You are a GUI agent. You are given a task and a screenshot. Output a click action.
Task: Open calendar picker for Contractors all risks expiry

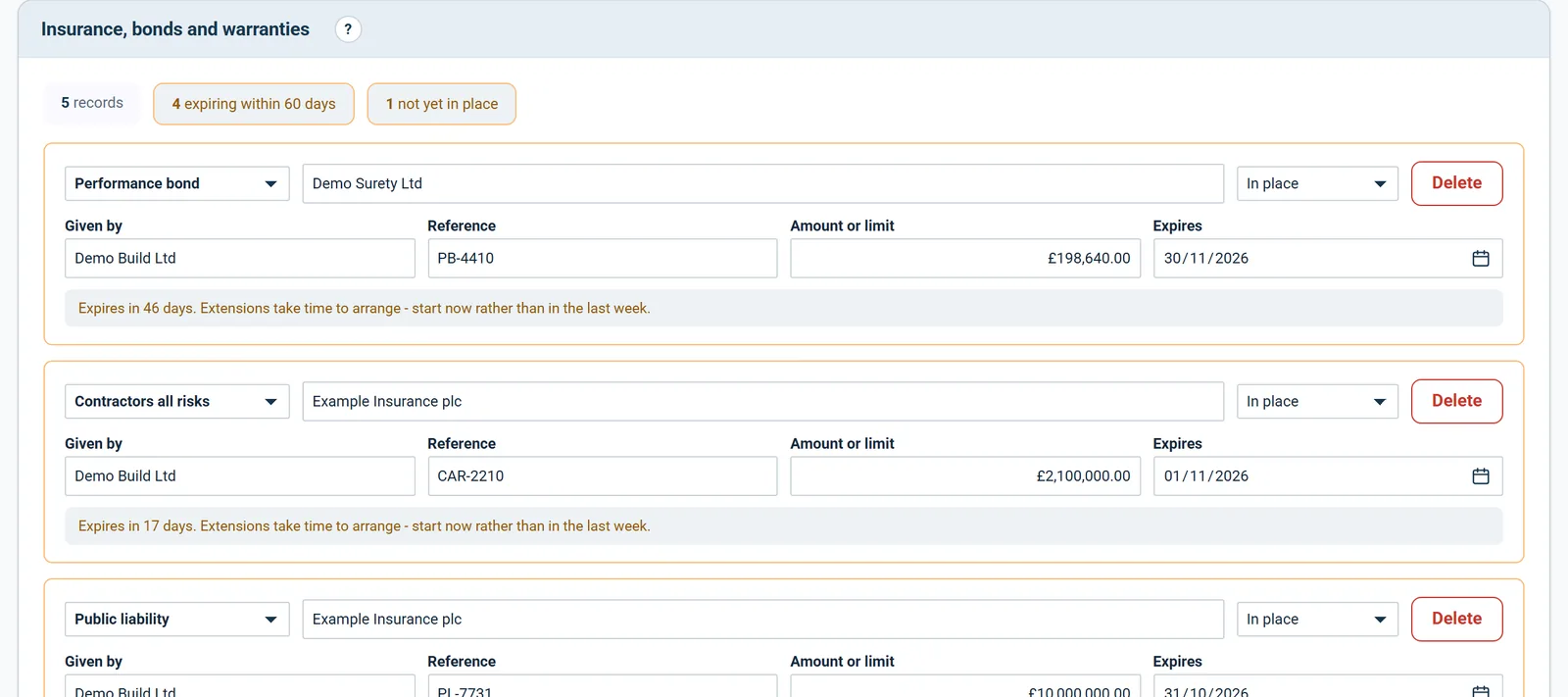[x=1480, y=475]
